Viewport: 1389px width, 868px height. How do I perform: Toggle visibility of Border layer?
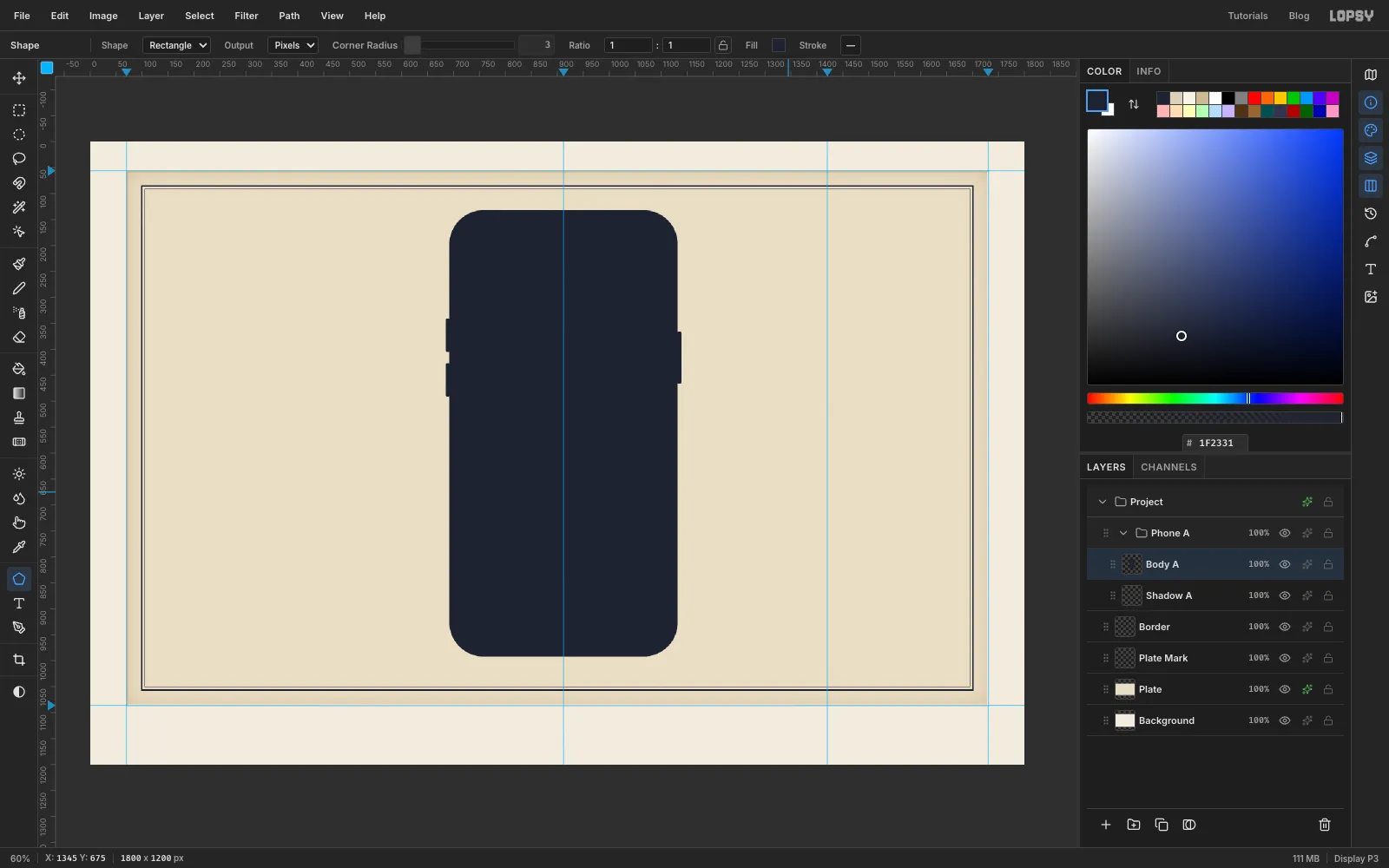1285,627
